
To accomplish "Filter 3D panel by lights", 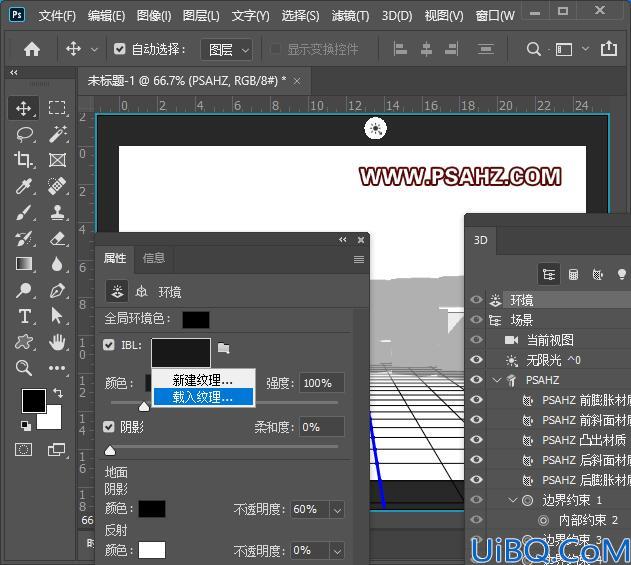I will (622, 274).
